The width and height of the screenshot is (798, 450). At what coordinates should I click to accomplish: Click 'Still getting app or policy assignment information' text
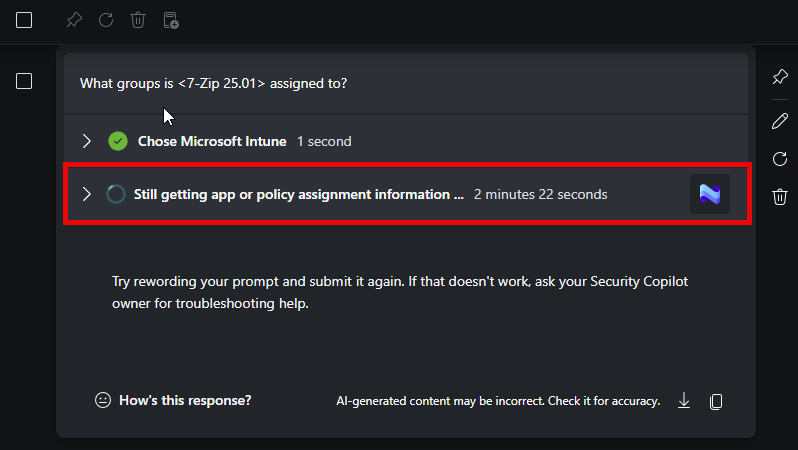tap(298, 194)
